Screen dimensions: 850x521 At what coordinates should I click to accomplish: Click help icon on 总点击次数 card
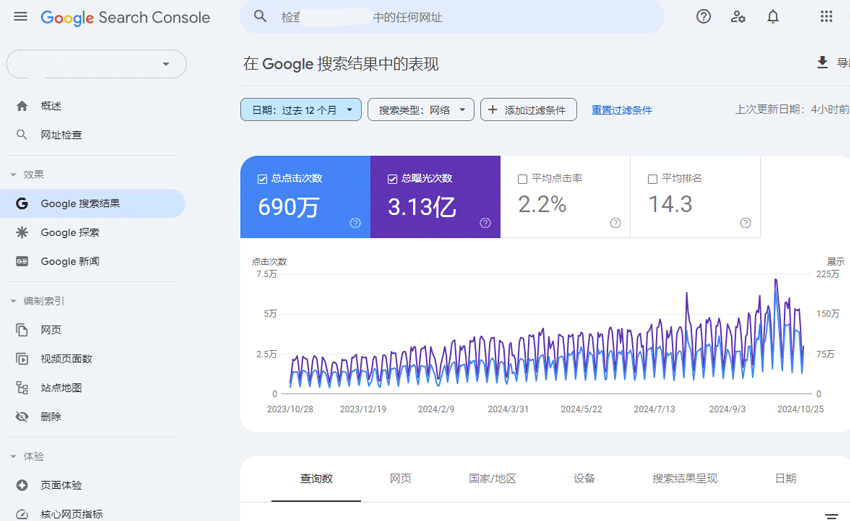tap(355, 223)
